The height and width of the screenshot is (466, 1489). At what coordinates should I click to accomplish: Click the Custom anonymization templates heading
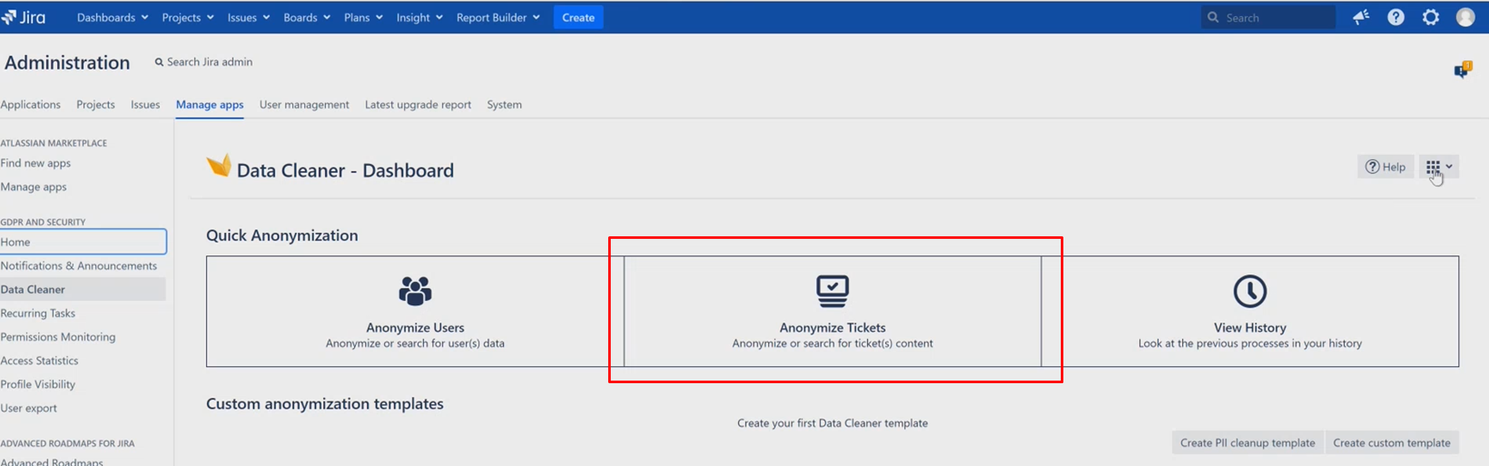coord(325,404)
